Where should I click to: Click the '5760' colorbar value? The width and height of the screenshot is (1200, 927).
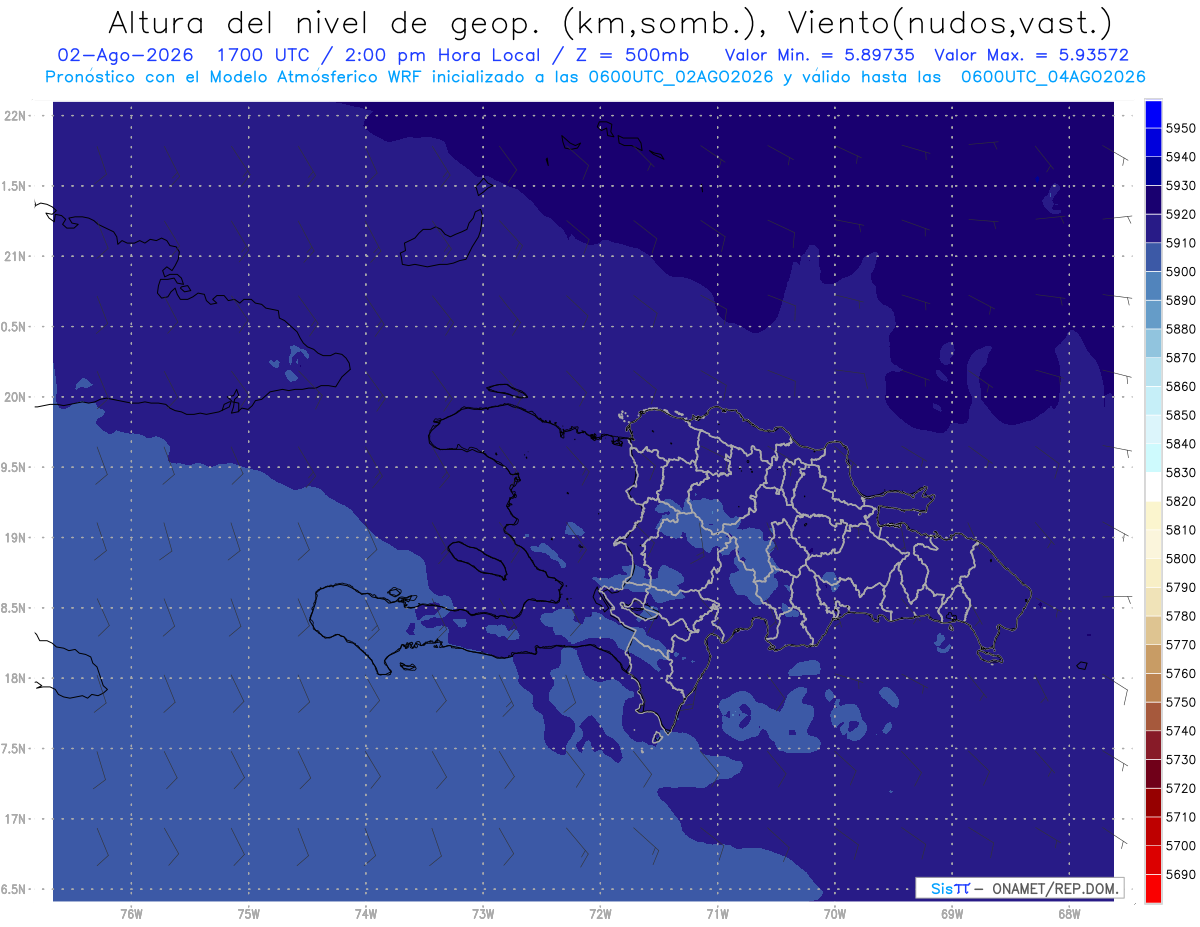click(x=1180, y=673)
